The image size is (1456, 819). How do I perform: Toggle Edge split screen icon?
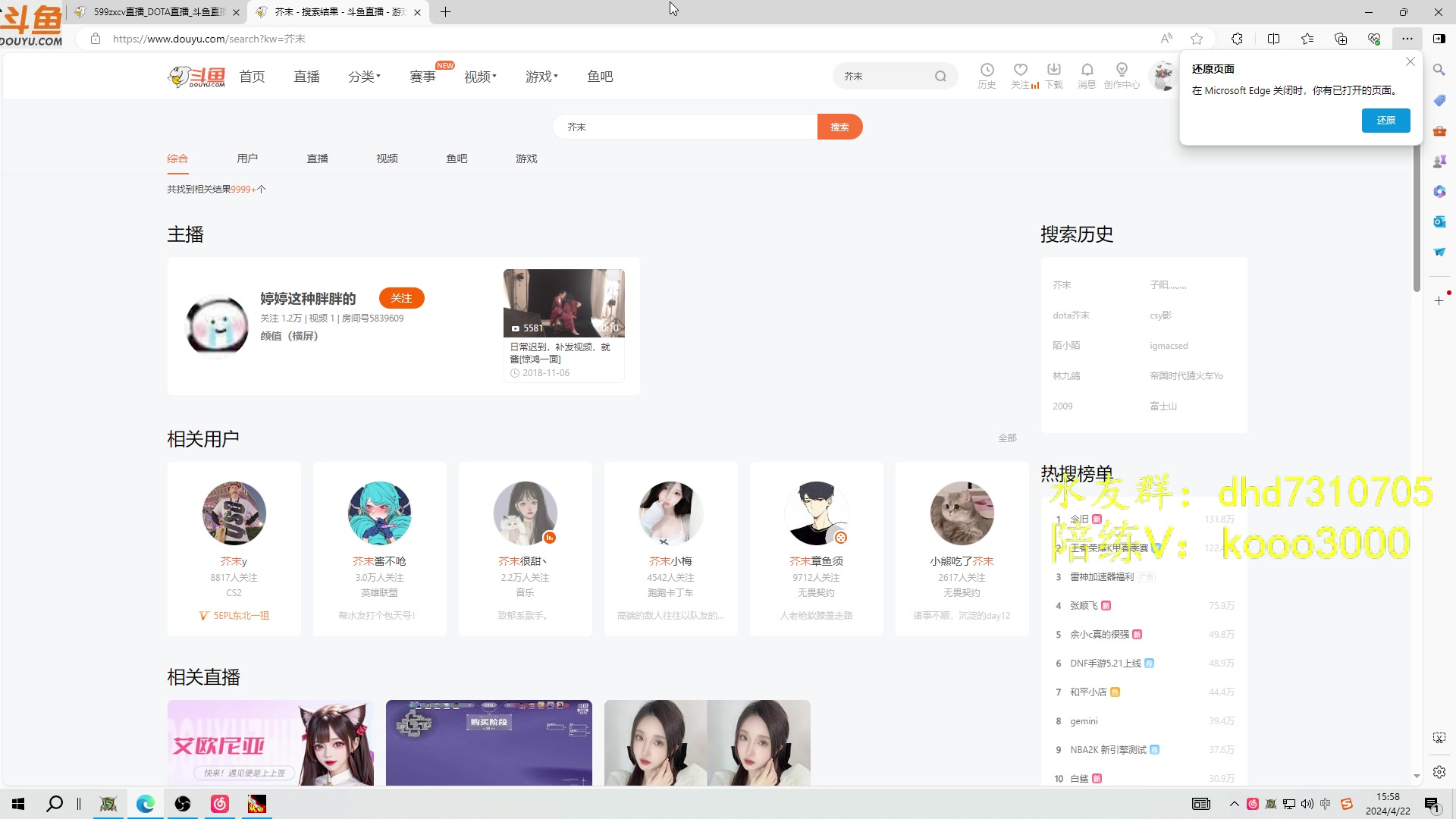click(x=1273, y=39)
